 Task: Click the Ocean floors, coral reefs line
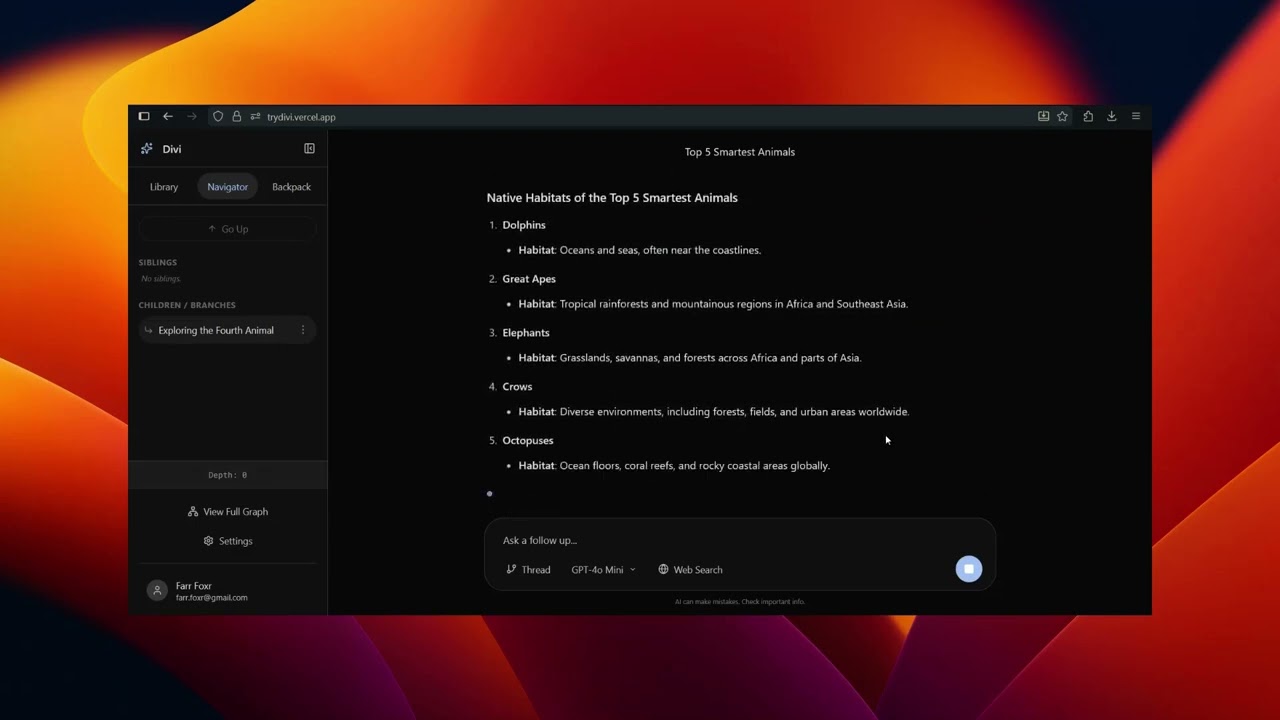pyautogui.click(x=674, y=466)
